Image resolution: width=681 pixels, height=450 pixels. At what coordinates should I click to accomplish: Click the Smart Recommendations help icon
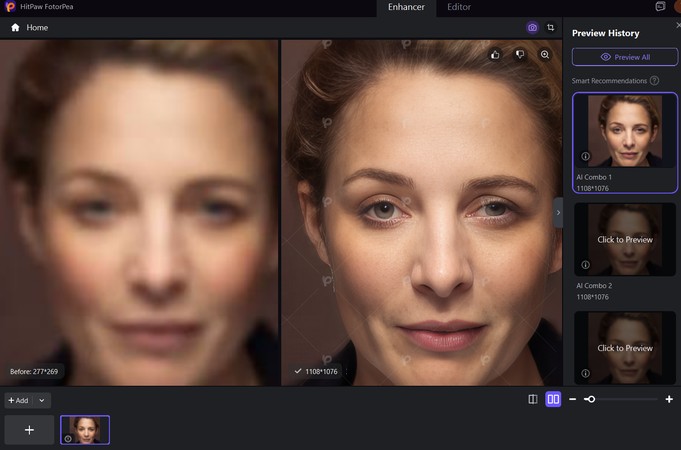click(654, 80)
